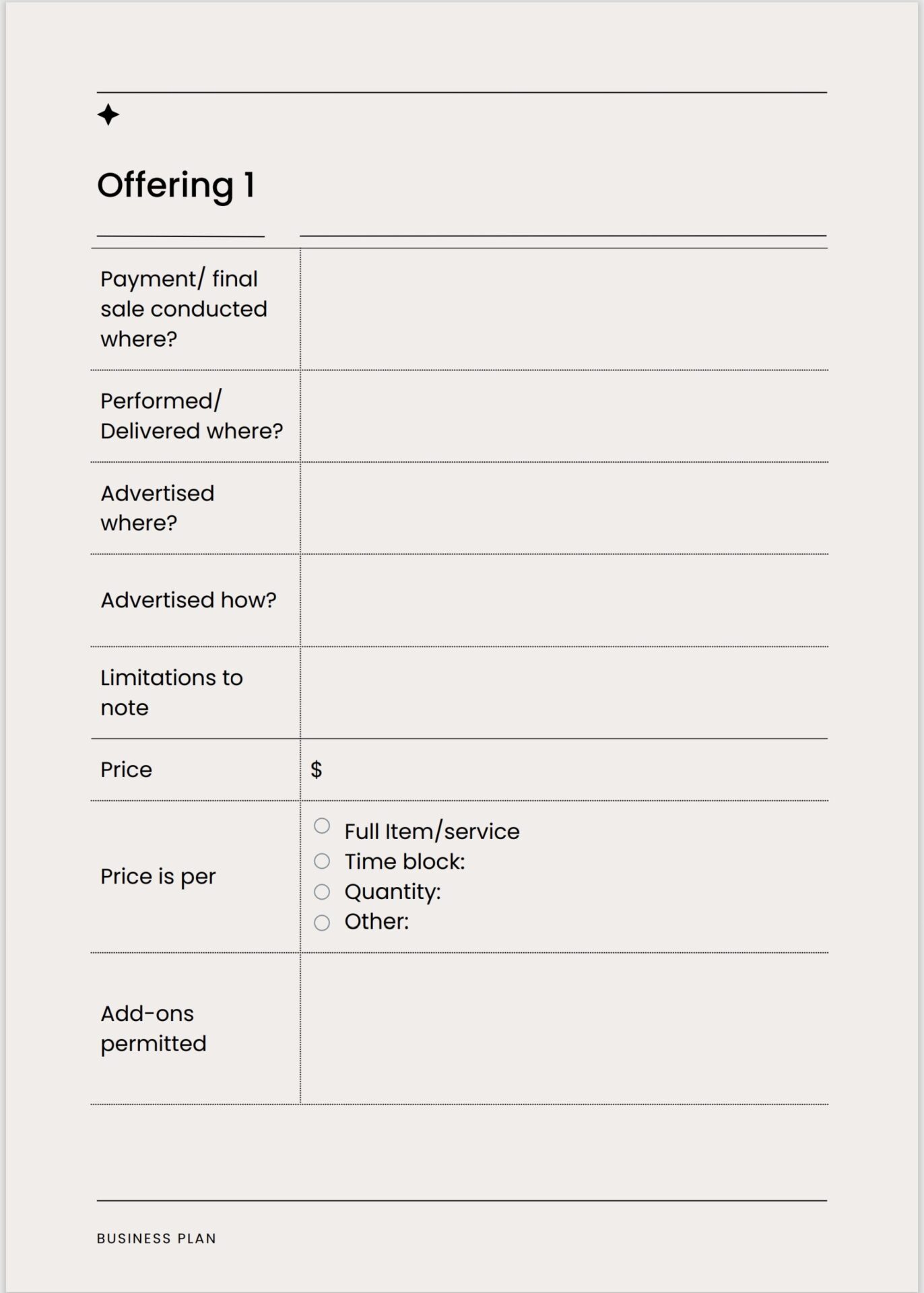This screenshot has height=1293, width=924.
Task: Click the Performed/Delivered where answer cell
Action: click(x=564, y=416)
